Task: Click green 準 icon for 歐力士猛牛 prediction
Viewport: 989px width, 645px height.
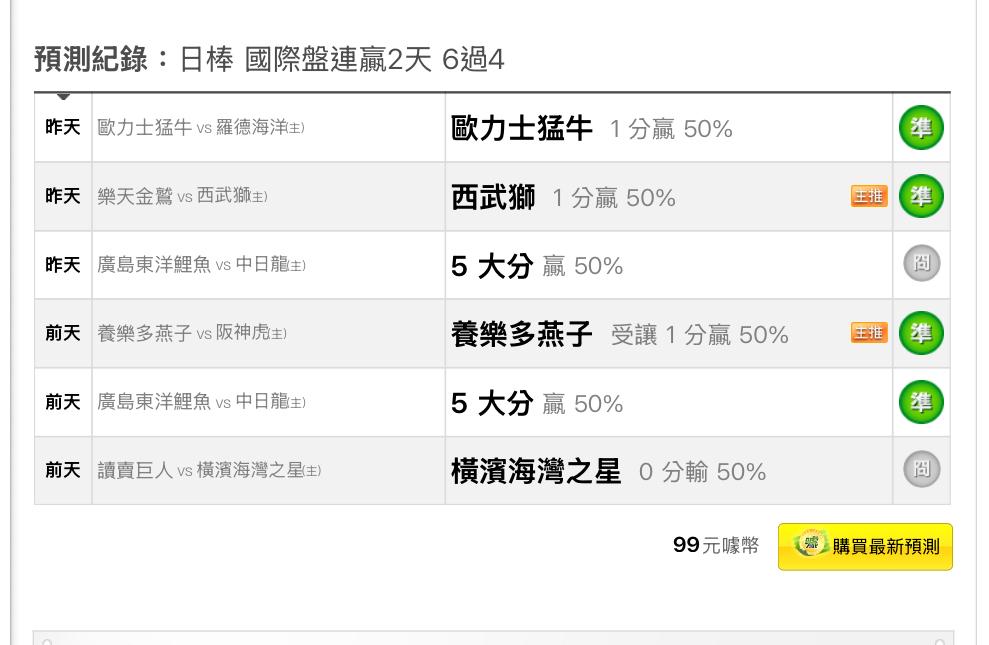Action: coord(921,127)
